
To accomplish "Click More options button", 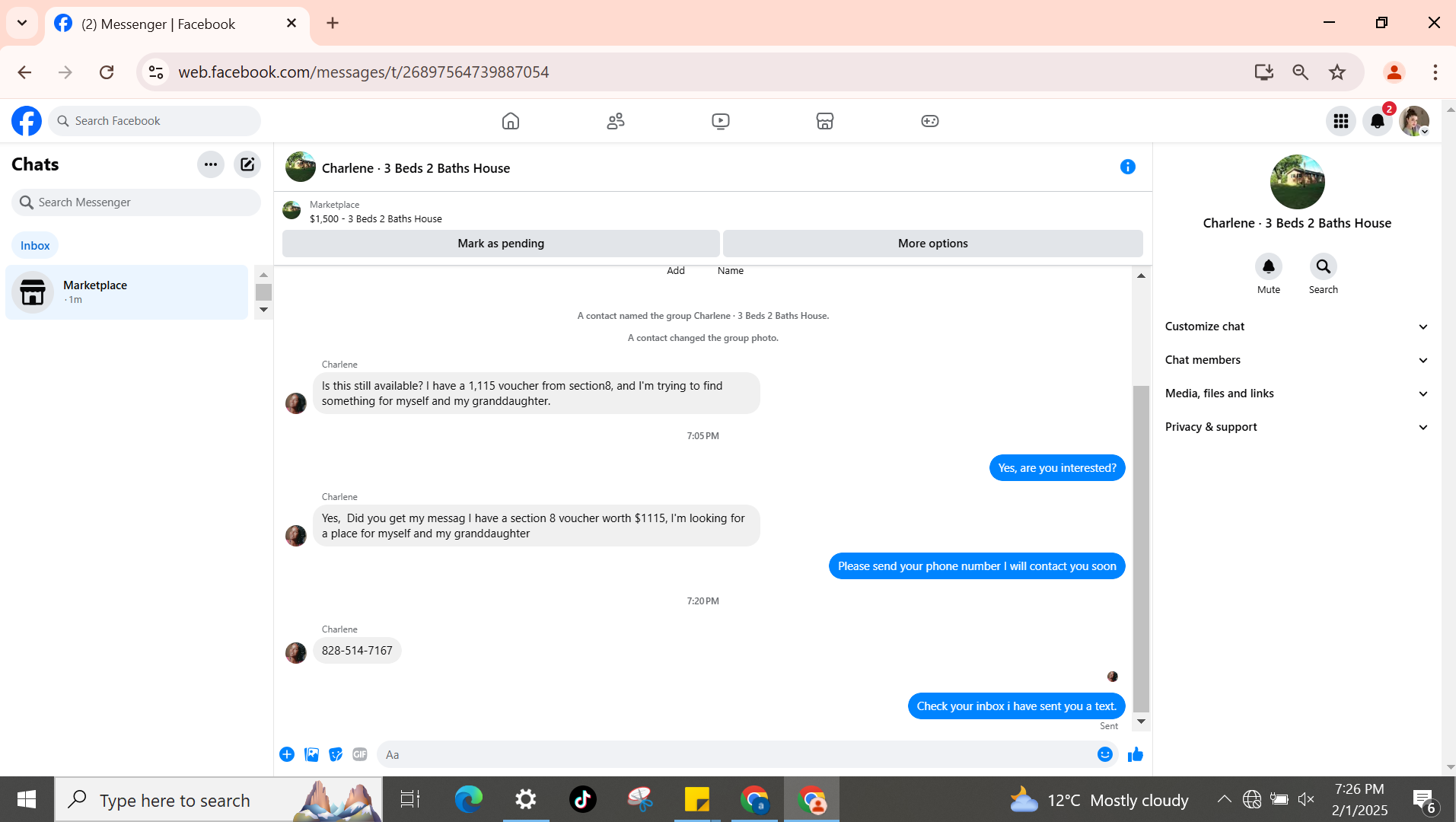I will click(x=933, y=244).
